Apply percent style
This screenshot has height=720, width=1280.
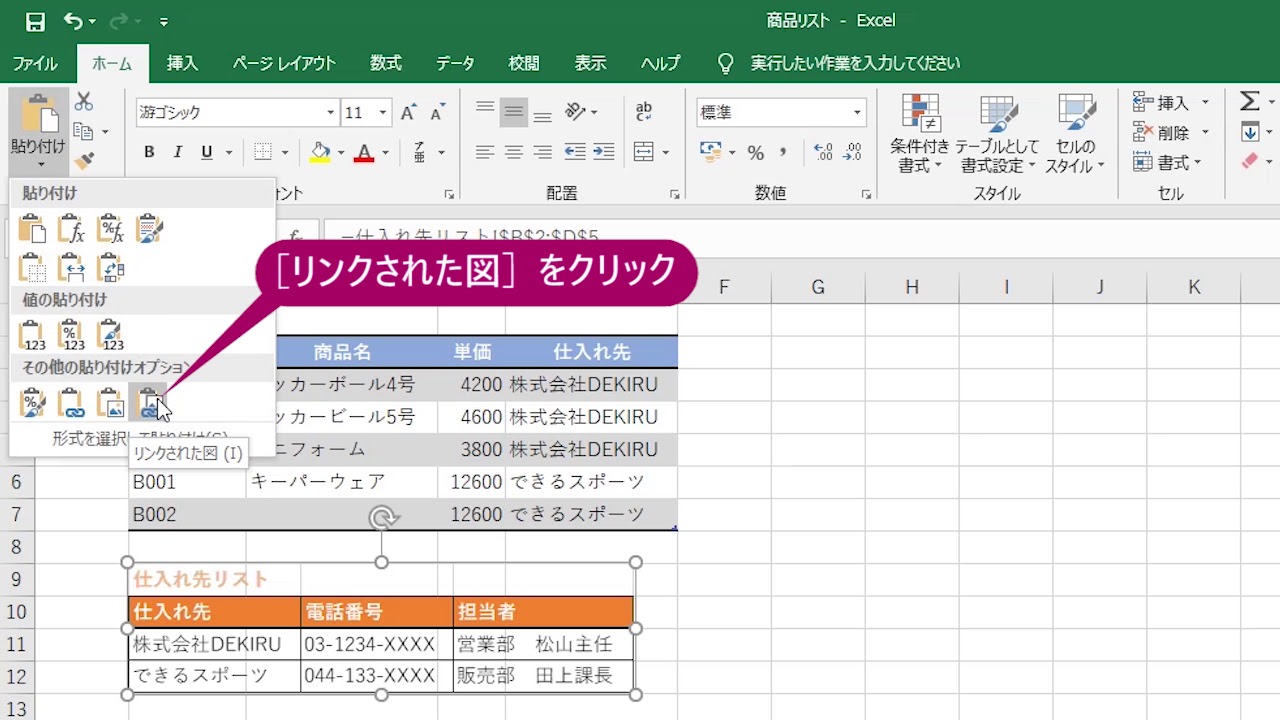(756, 152)
